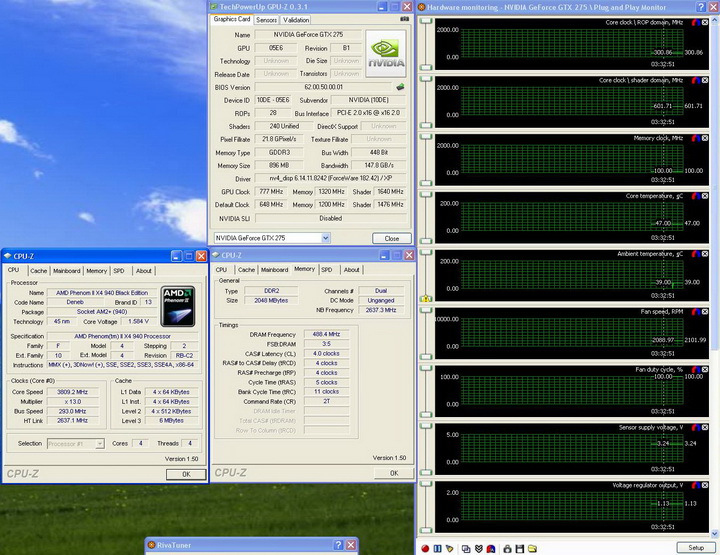Click the NB Frequency 2637.3 MHz value
The width and height of the screenshot is (720, 555).
[x=381, y=310]
